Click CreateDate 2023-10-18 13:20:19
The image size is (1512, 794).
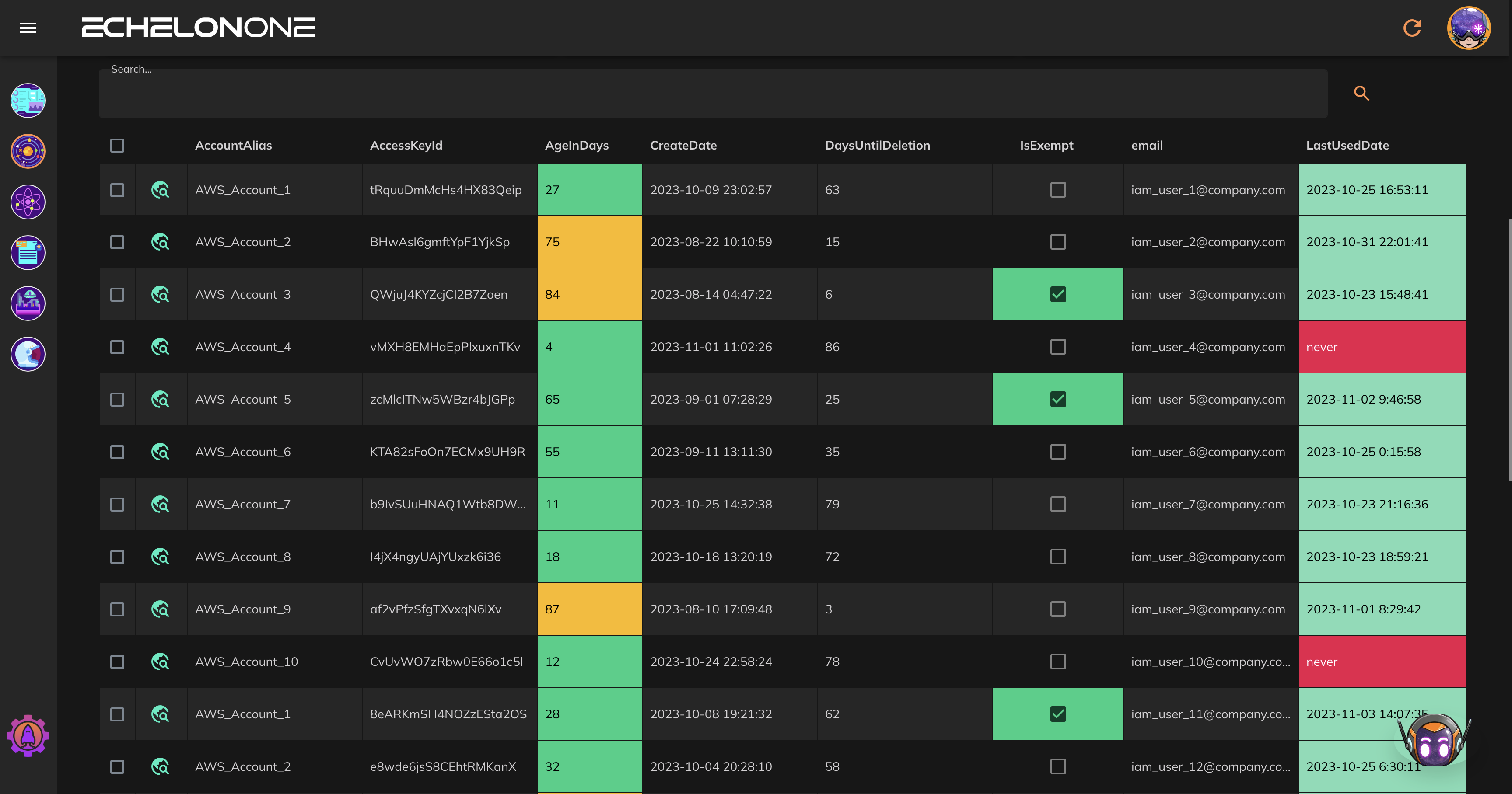coord(711,557)
